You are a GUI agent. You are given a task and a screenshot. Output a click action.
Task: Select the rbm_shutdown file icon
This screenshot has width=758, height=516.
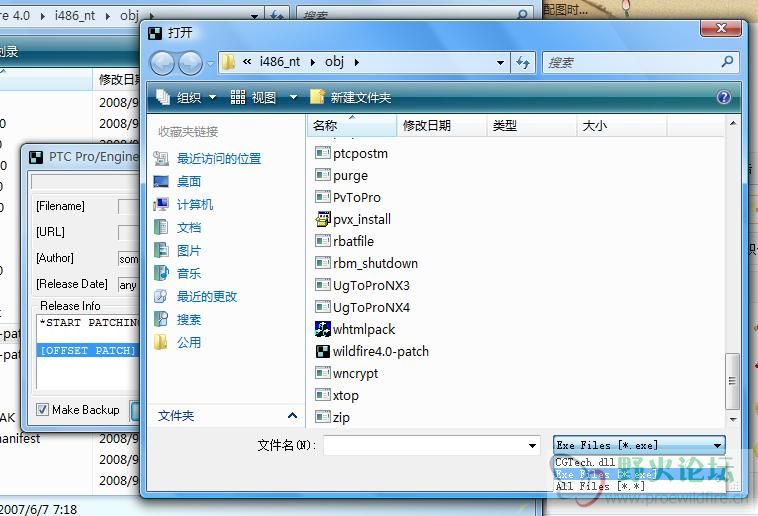tap(323, 263)
